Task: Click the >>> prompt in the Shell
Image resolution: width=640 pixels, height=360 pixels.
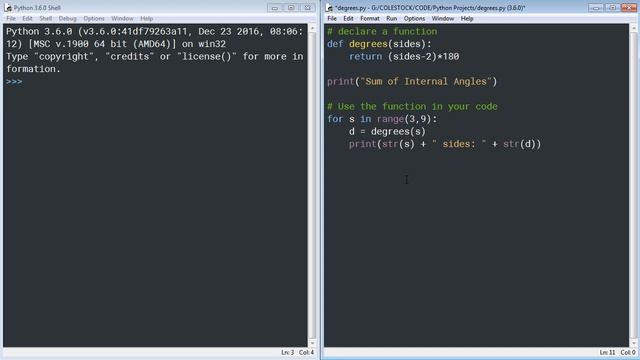Action: 14,82
